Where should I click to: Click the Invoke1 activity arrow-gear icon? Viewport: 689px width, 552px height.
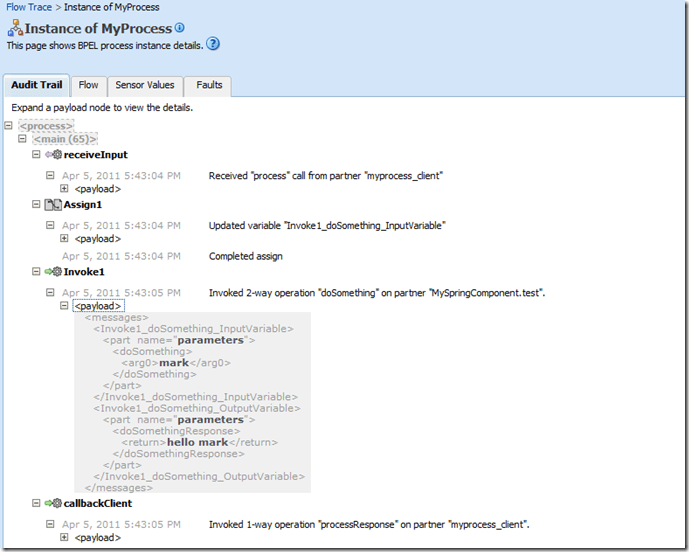point(54,271)
